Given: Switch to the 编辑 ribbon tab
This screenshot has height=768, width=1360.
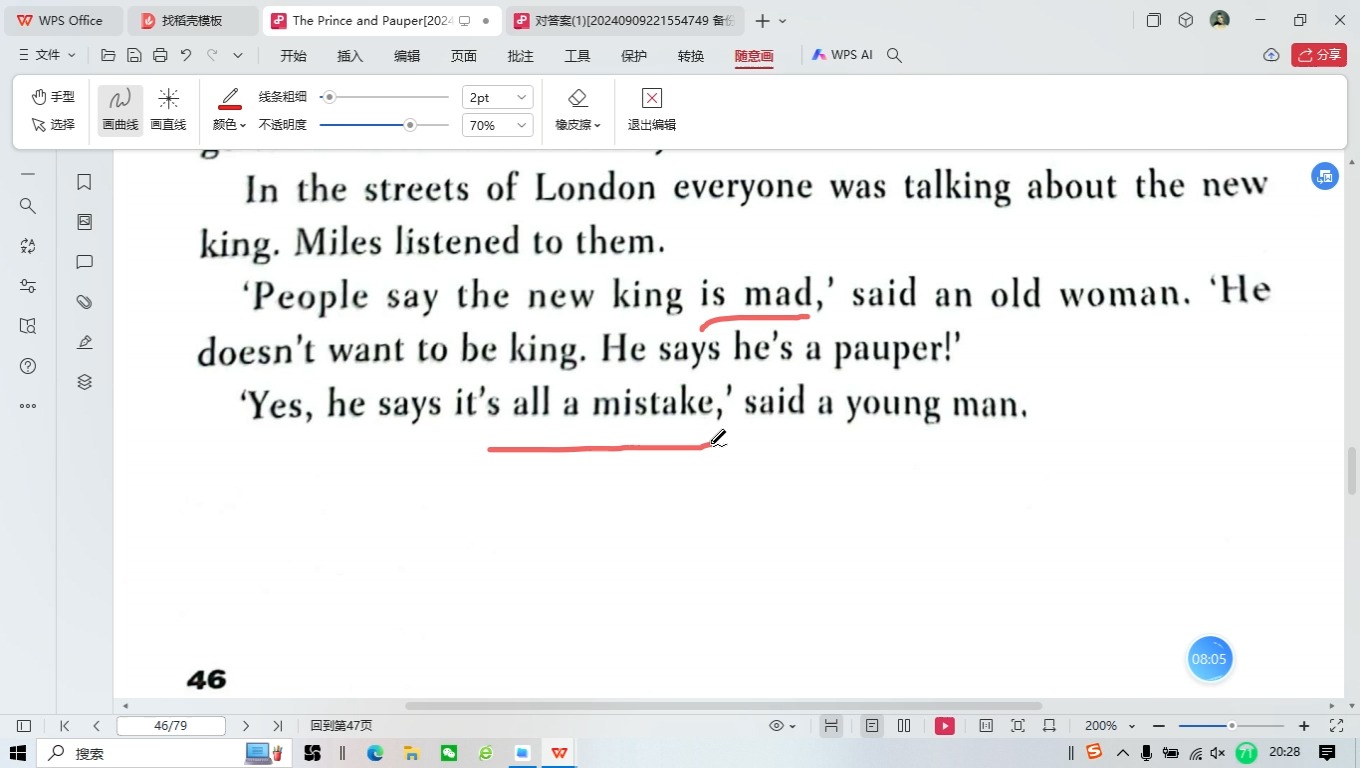Looking at the screenshot, I should [407, 56].
